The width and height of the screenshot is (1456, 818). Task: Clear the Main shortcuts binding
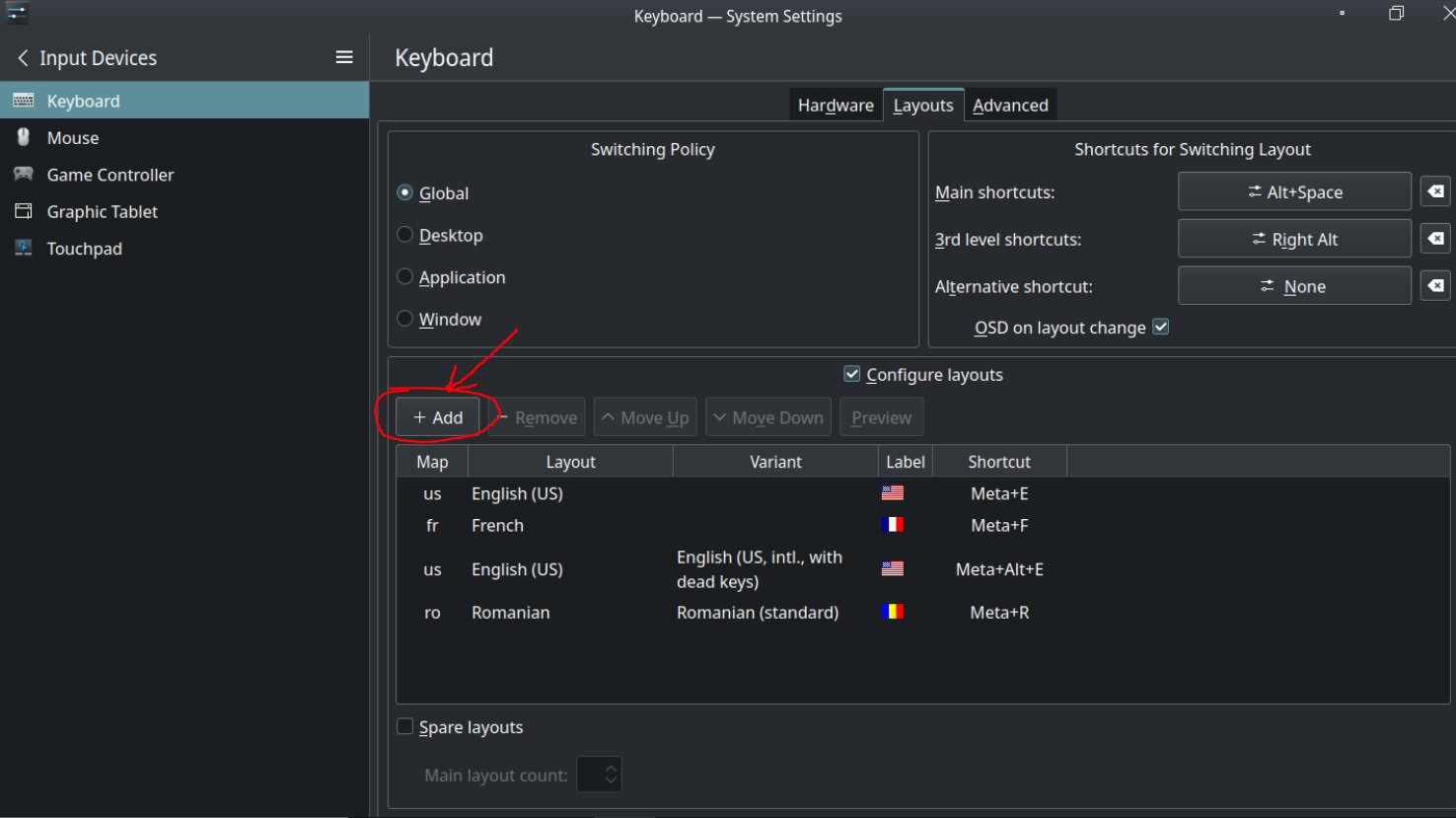(1435, 191)
